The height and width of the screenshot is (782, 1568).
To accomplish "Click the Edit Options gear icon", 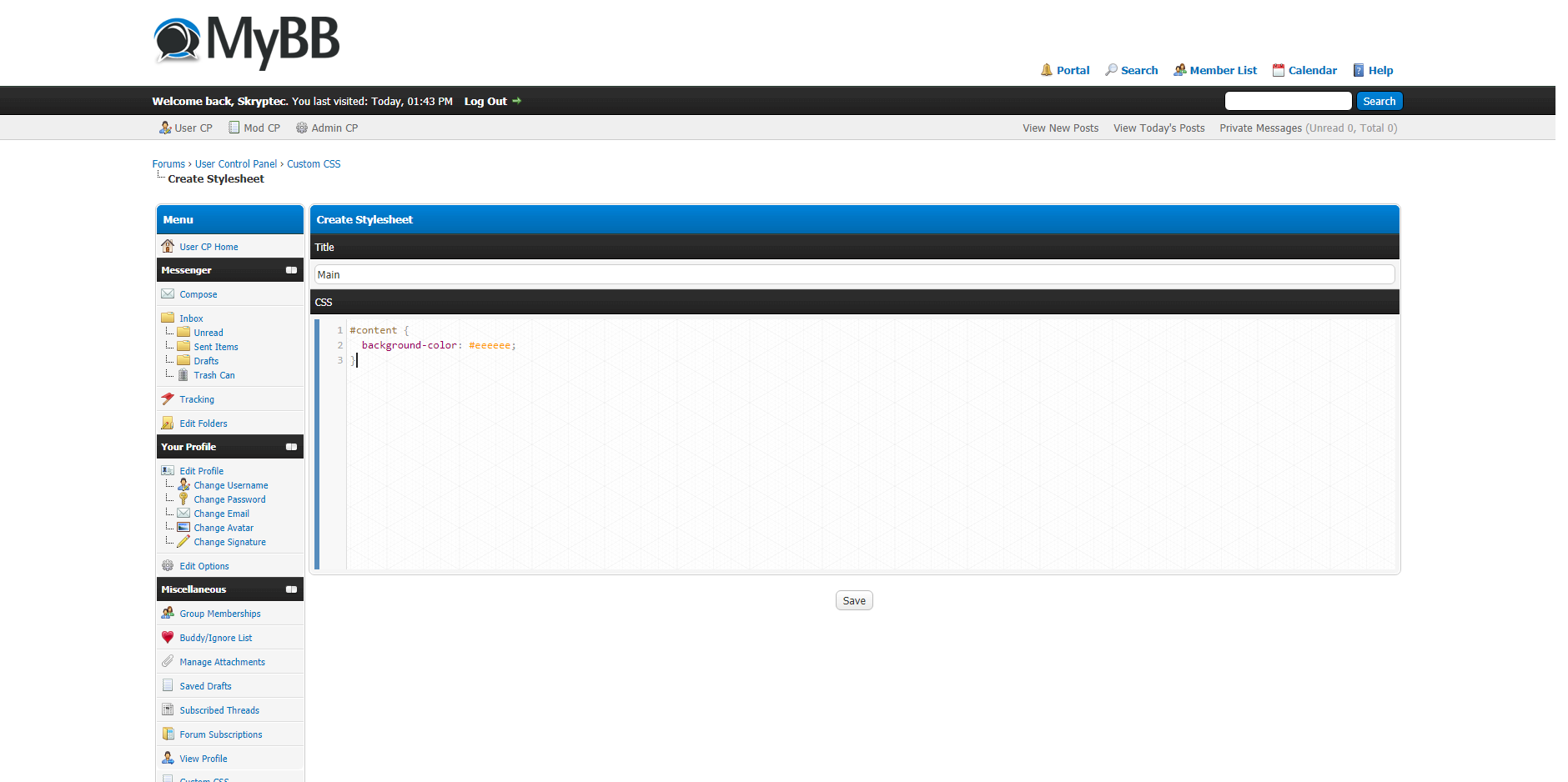I will pyautogui.click(x=168, y=565).
